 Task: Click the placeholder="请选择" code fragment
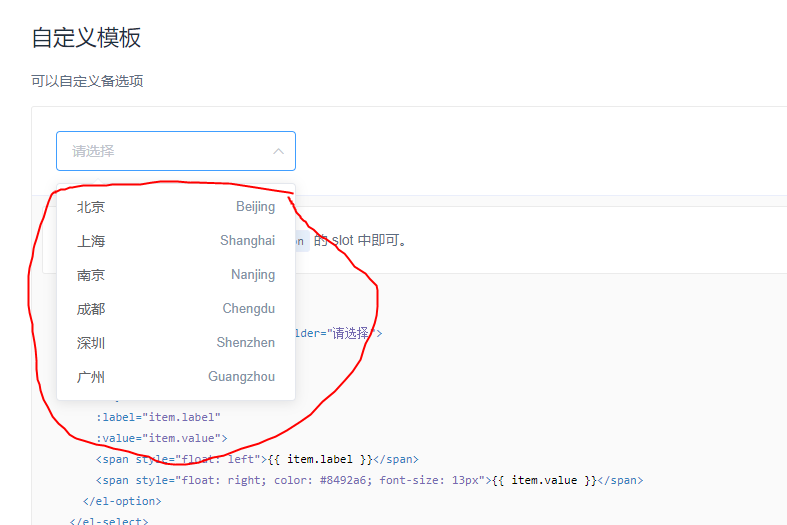(x=338, y=333)
